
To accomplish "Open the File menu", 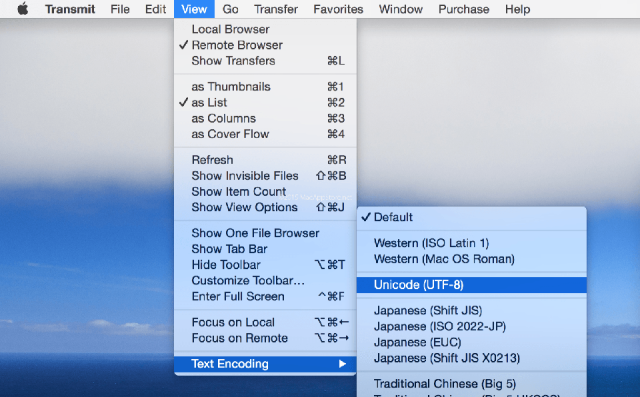I will click(x=120, y=9).
